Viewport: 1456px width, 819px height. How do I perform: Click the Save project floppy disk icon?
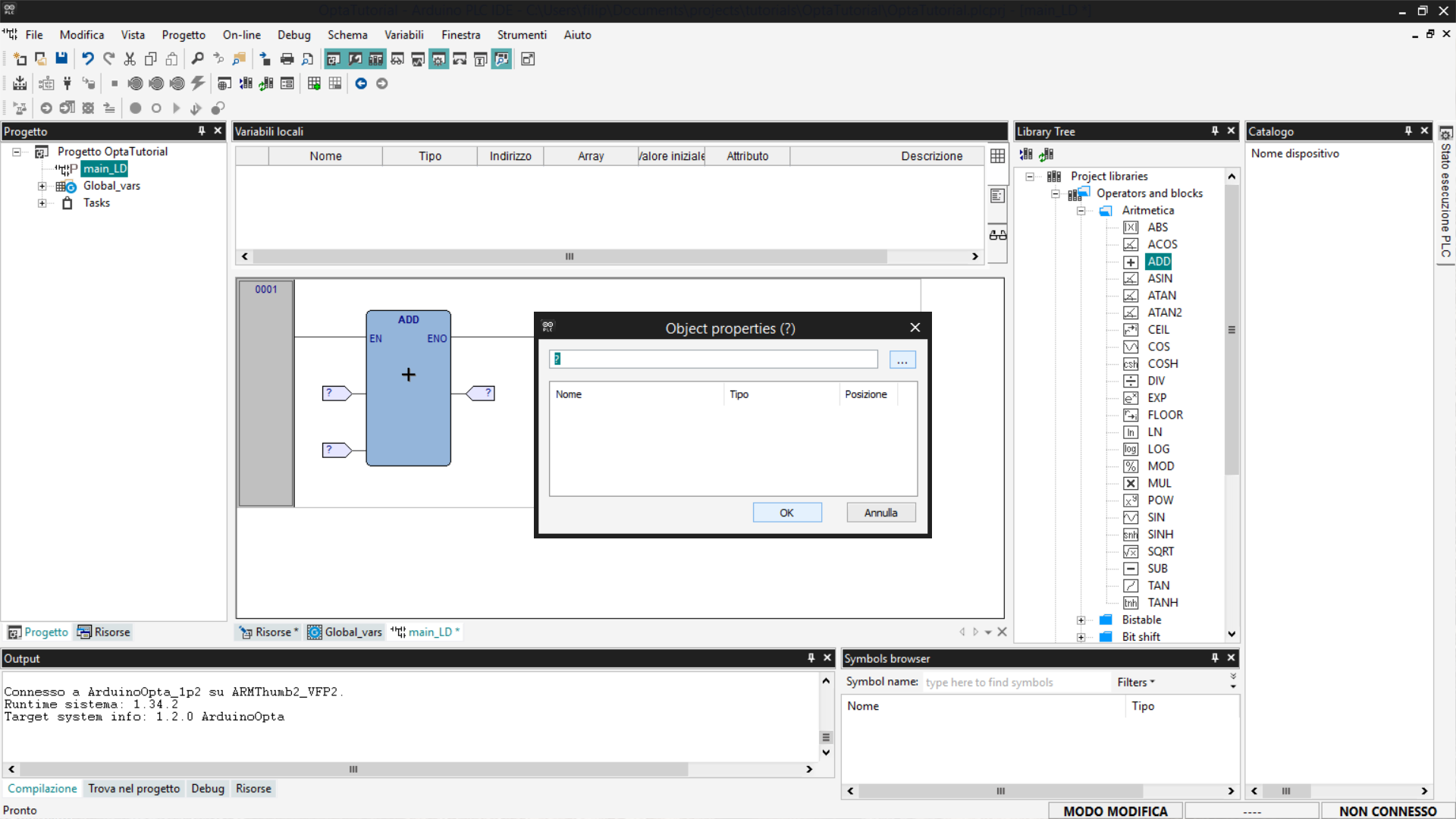[x=61, y=58]
